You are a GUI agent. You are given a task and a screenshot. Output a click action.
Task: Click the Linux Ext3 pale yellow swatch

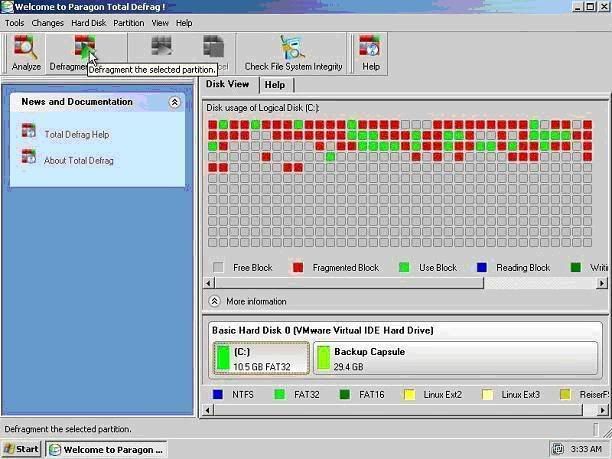coord(487,394)
